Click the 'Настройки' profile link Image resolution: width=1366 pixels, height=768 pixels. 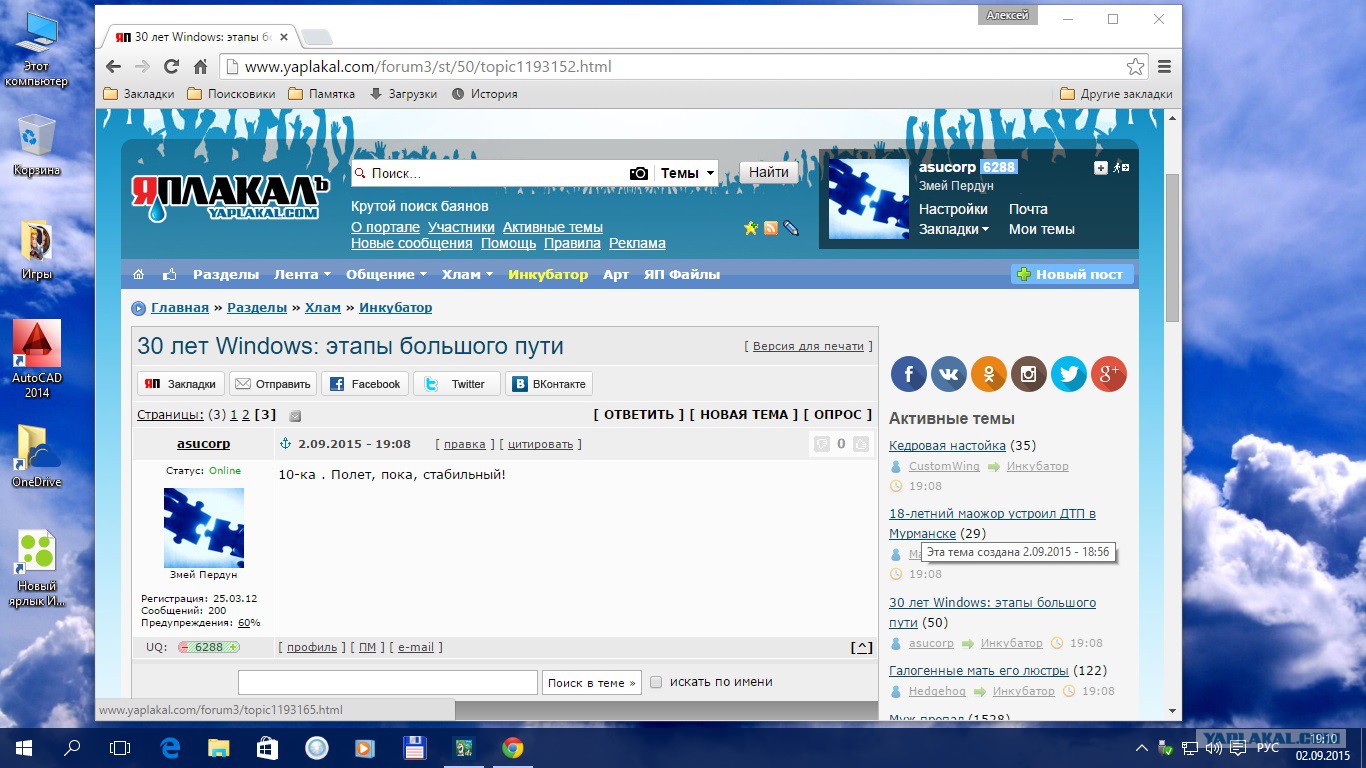pos(953,209)
